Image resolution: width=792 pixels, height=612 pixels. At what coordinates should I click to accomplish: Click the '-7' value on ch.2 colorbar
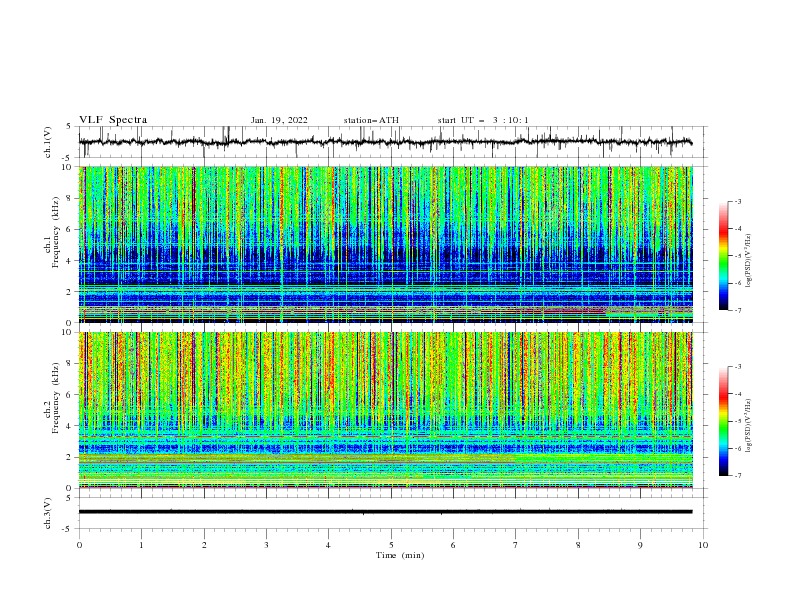738,476
